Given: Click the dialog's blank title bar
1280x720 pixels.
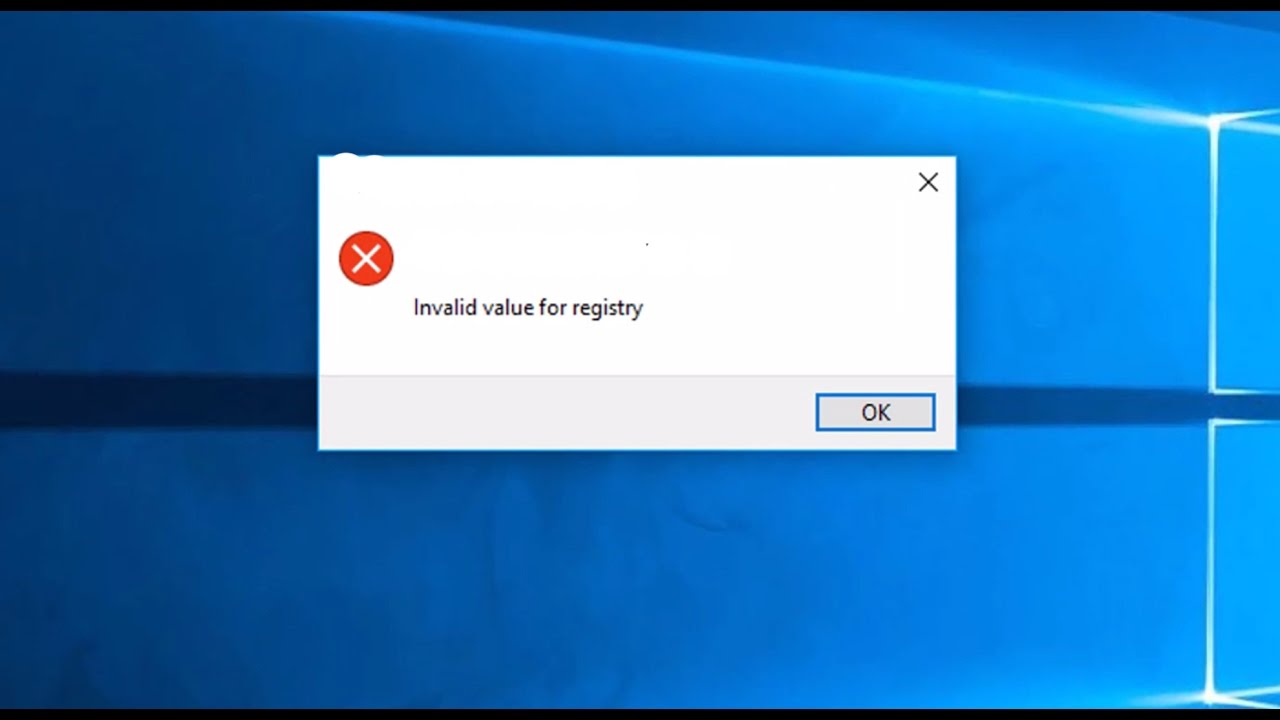Looking at the screenshot, I should point(610,182).
